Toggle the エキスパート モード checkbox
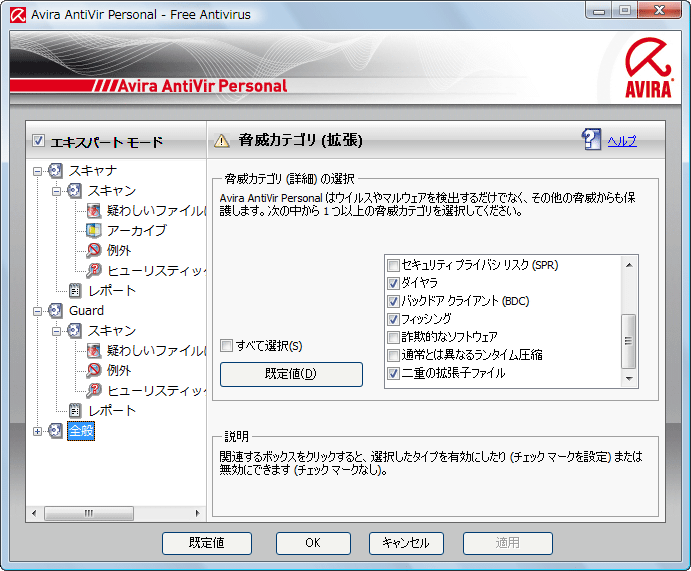 38,141
